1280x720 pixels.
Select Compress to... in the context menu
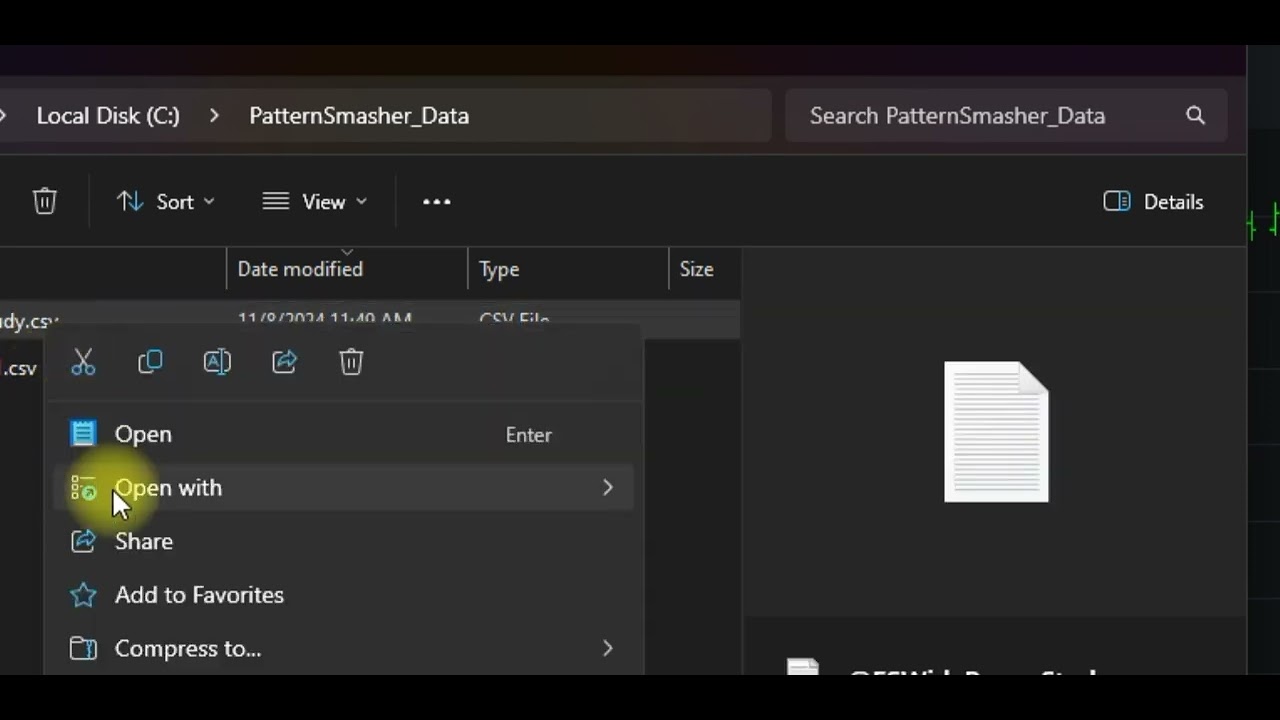343,648
